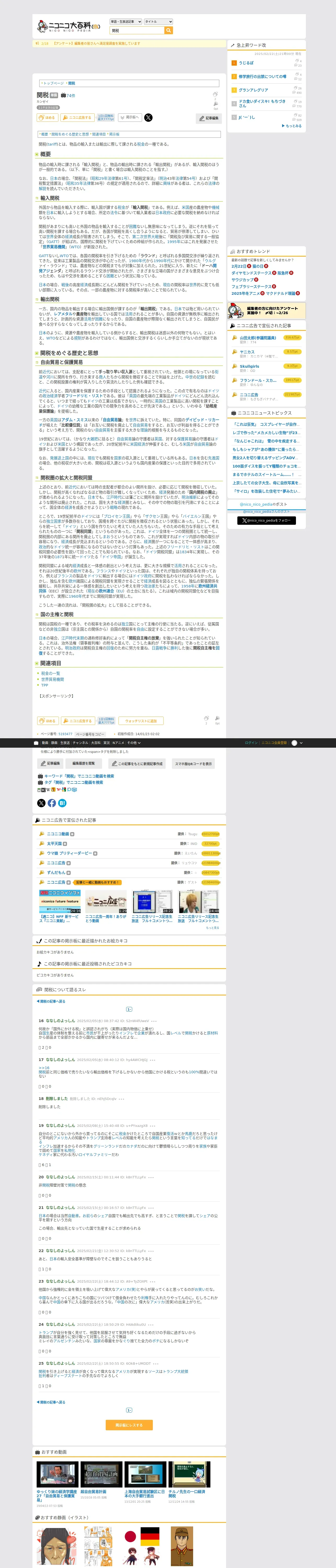Click the pencil 記事編集 button below the black bar
Image resolution: width=336 pixels, height=1568 pixels.
point(51,763)
